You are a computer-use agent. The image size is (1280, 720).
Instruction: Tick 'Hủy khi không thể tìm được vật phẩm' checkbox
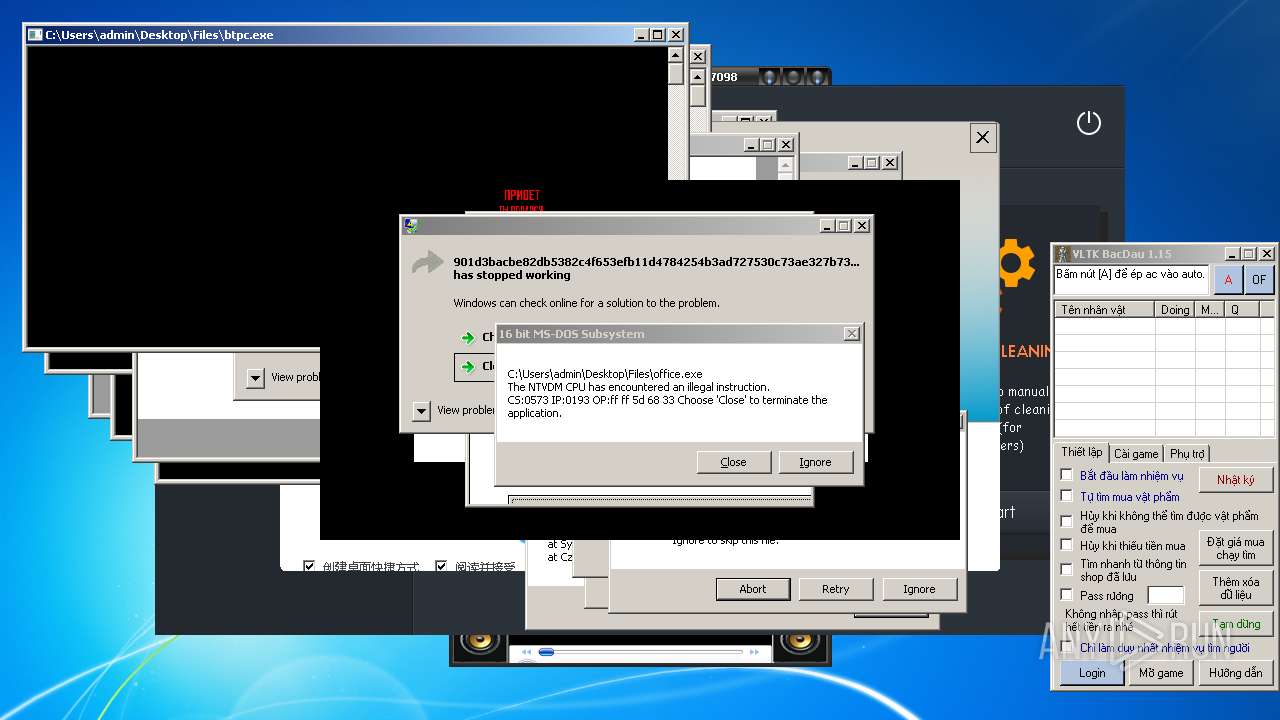pyautogui.click(x=1066, y=521)
